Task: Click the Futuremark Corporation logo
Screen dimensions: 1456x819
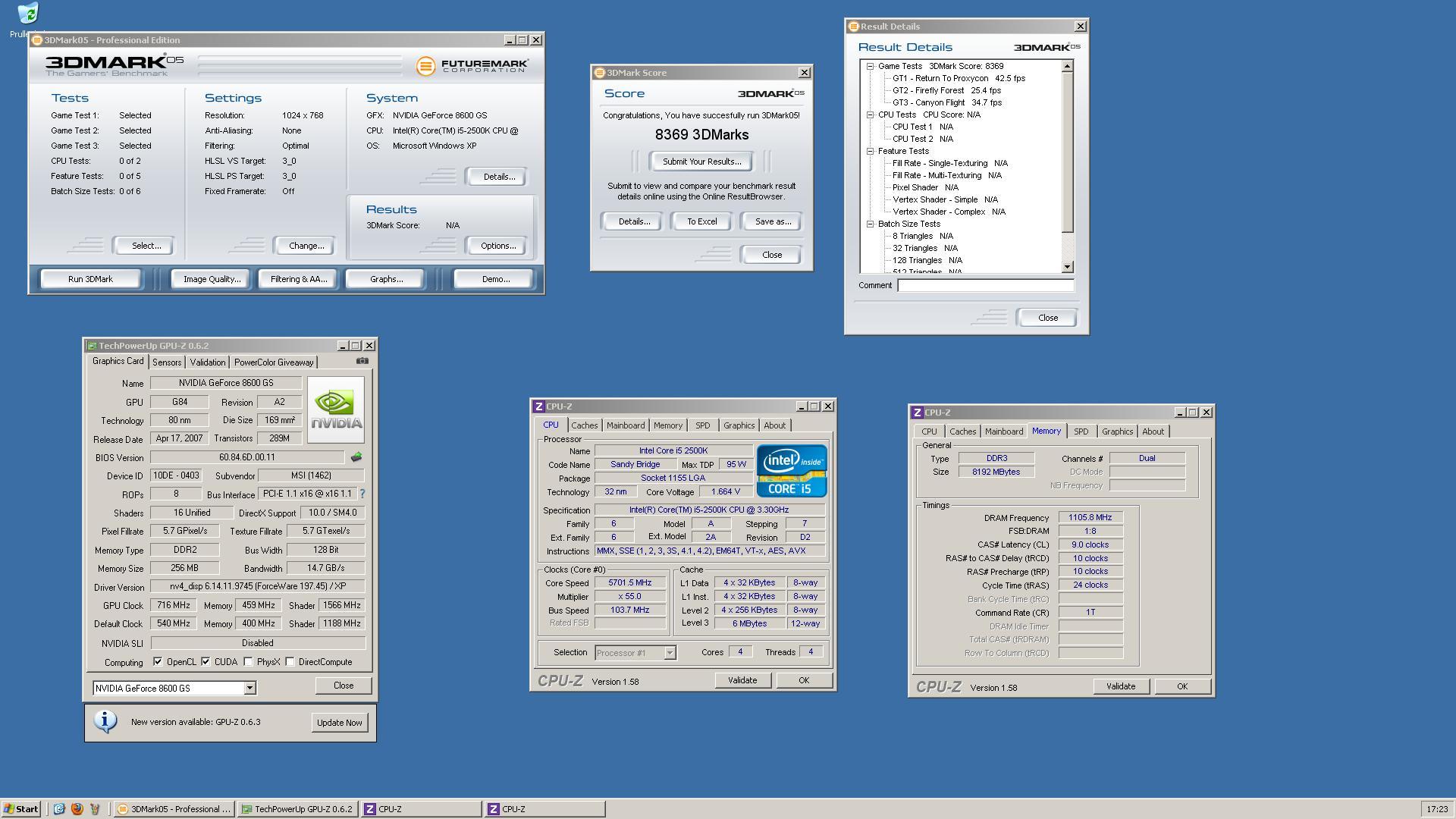Action: point(472,66)
